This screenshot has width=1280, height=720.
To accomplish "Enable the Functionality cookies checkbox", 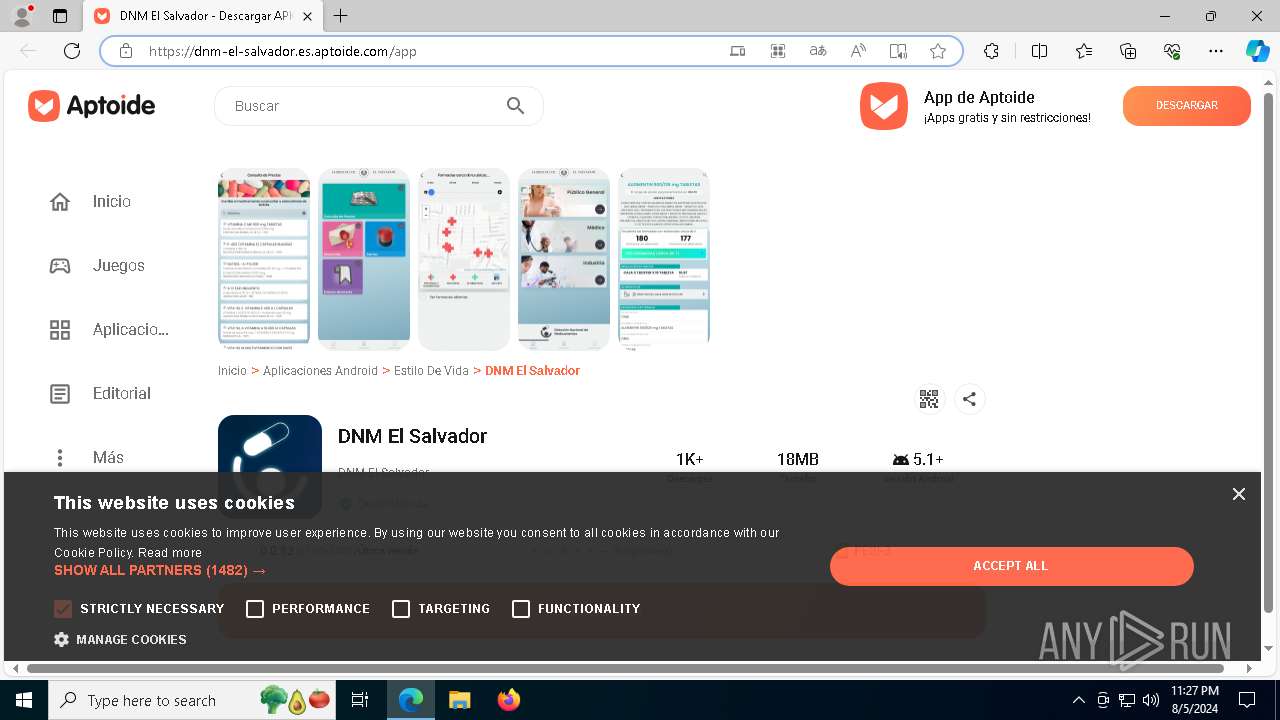I will point(521,609).
